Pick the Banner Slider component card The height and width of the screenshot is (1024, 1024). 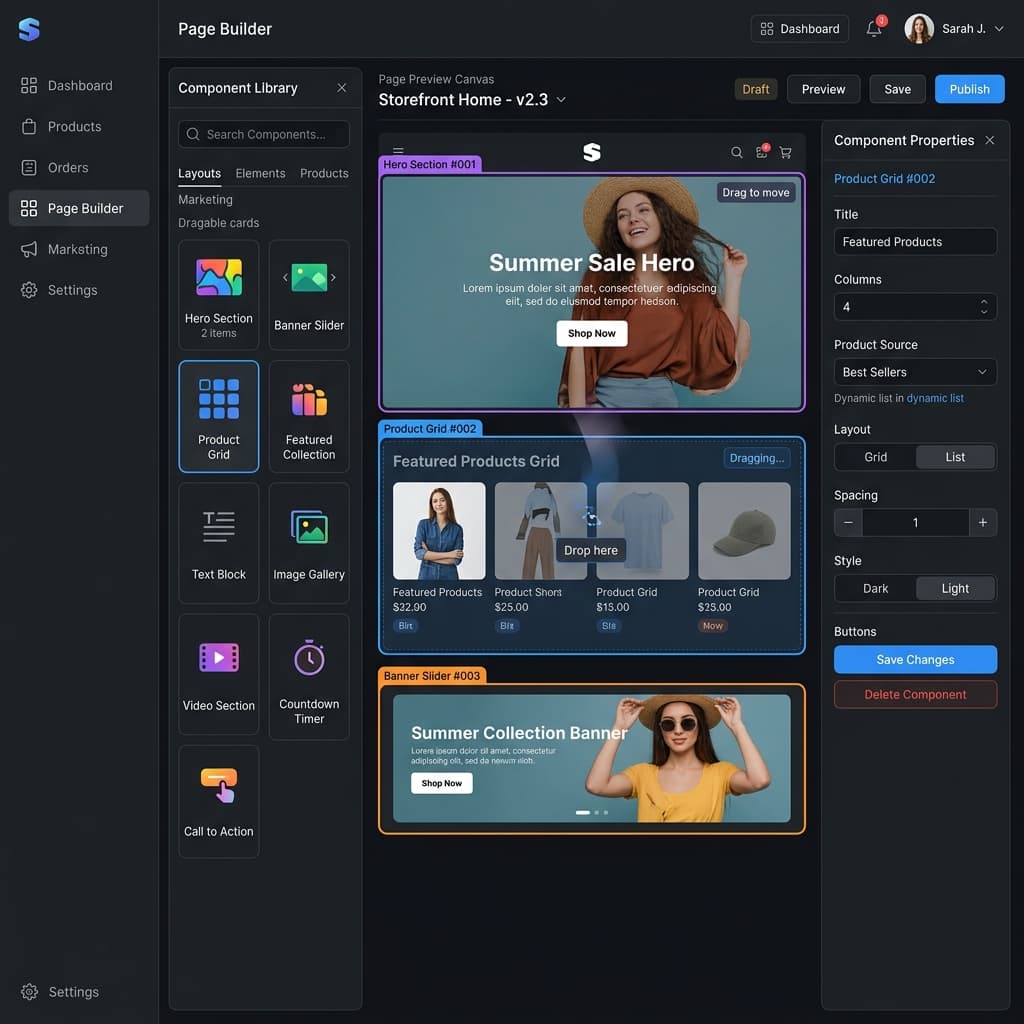point(309,295)
